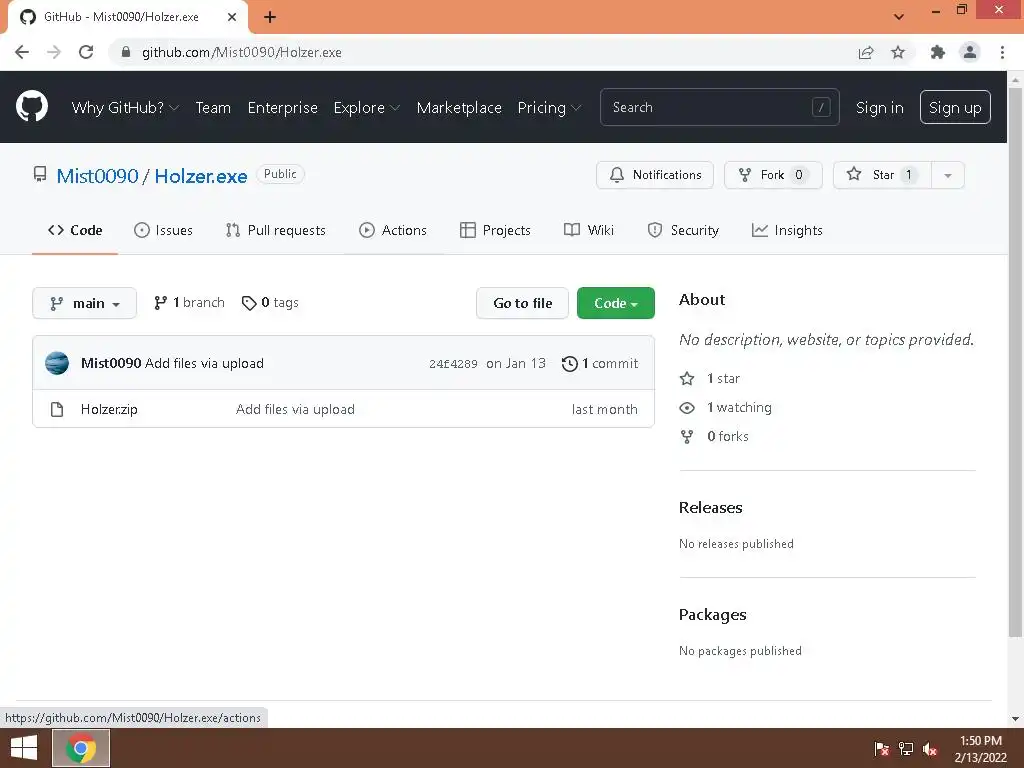
Task: Open the Windows Start button
Action: (x=24, y=748)
